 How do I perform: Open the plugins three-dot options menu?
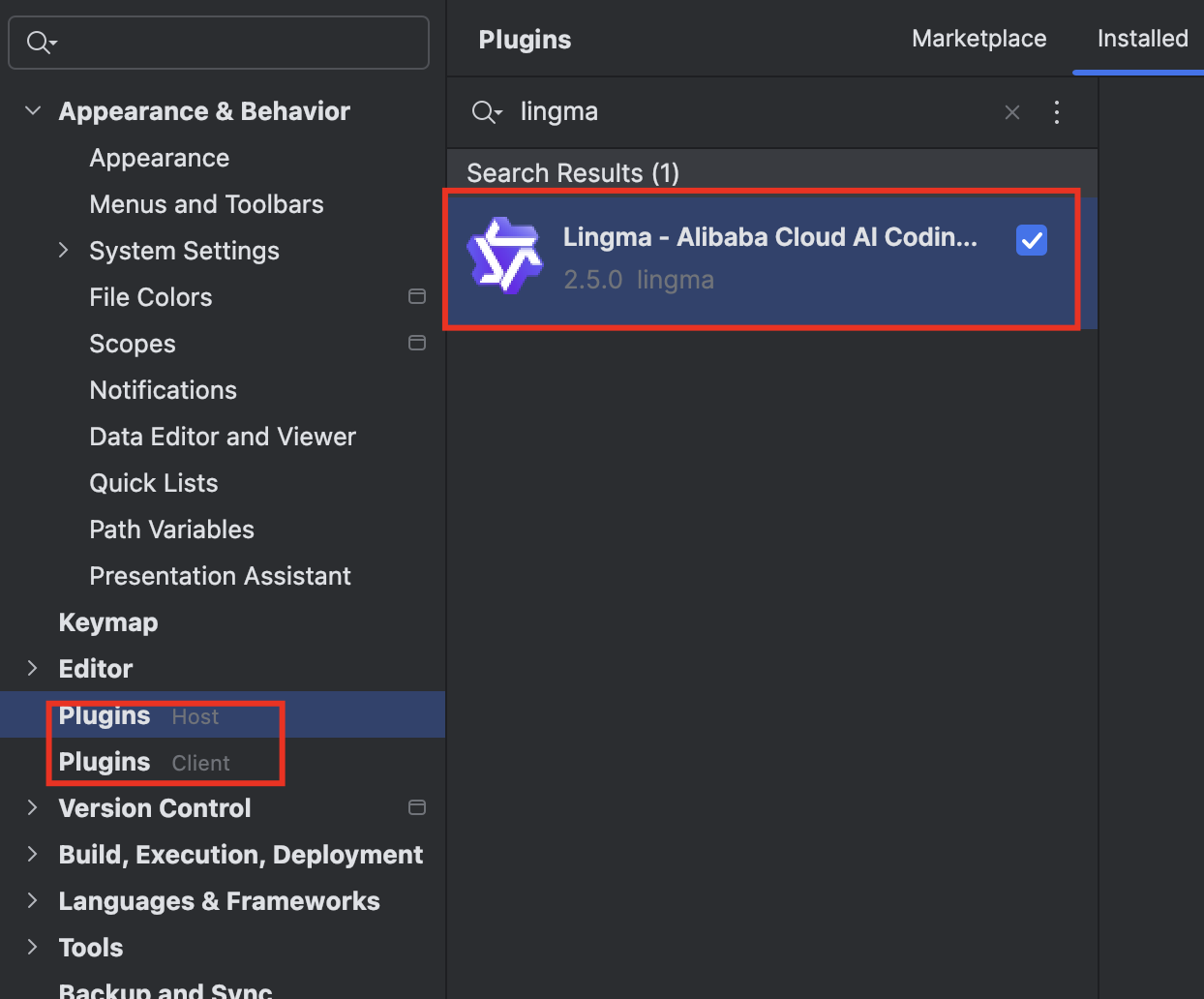click(1057, 112)
